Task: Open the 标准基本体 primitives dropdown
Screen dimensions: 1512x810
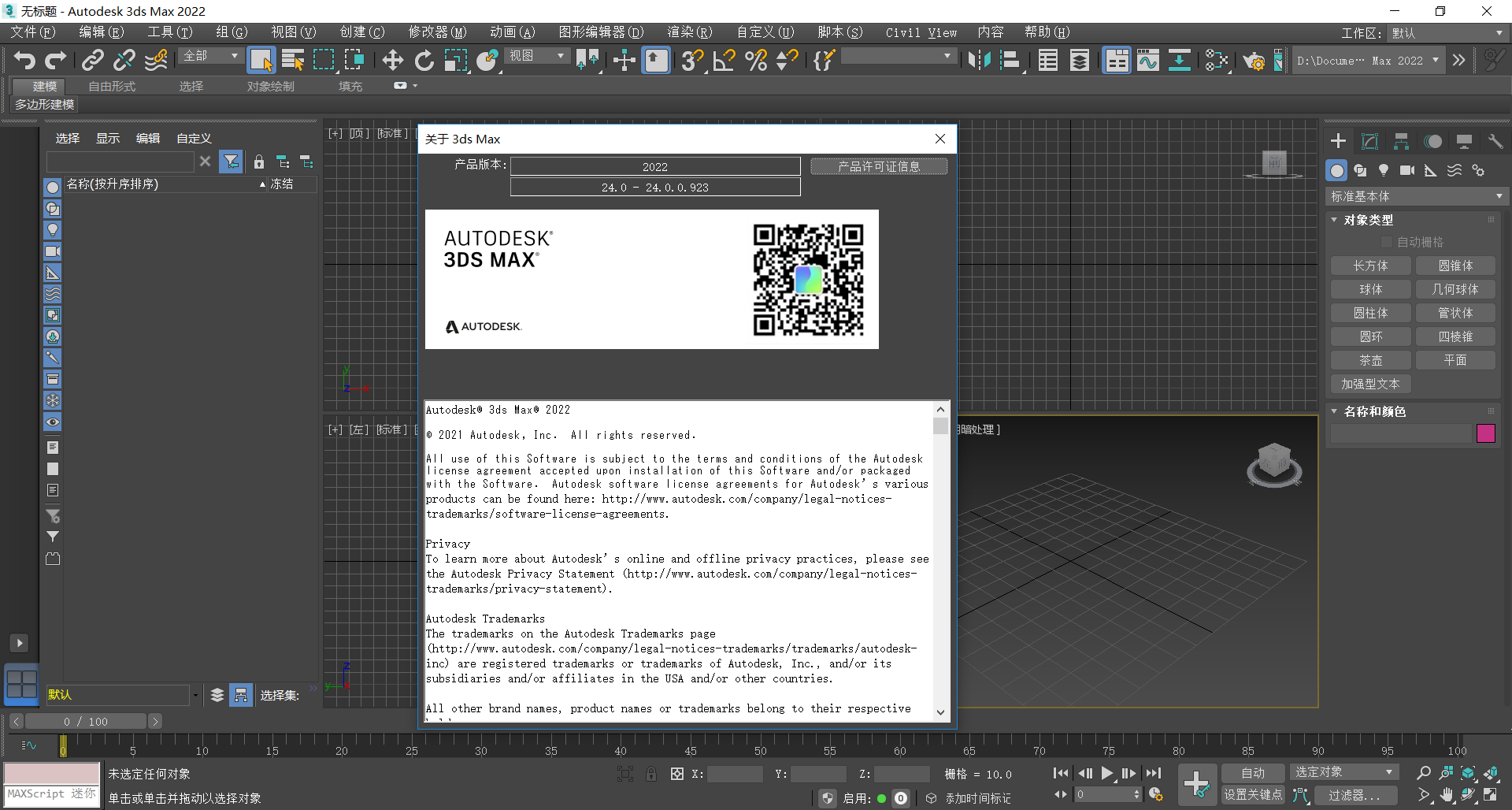Action: click(1416, 196)
